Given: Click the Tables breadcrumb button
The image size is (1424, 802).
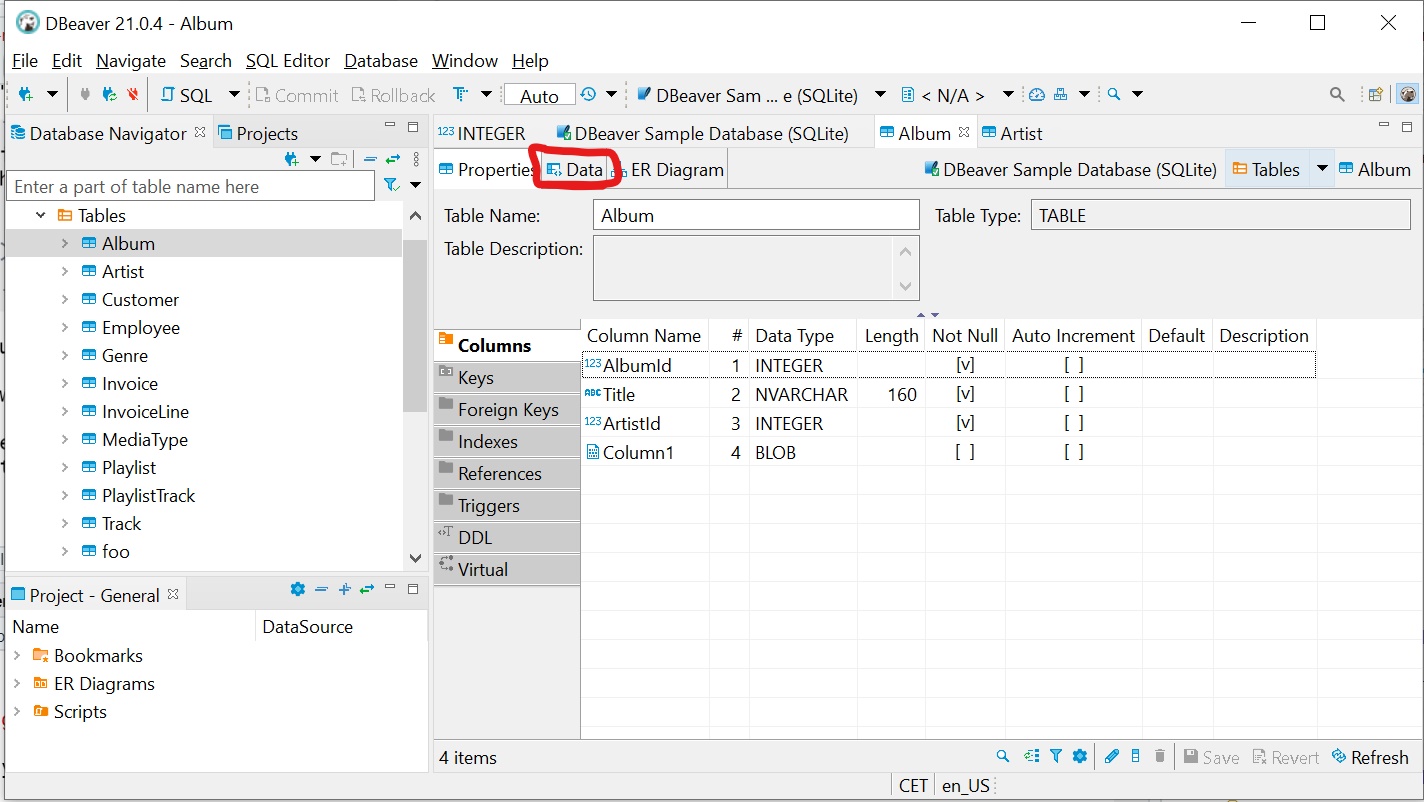Looking at the screenshot, I should [x=1266, y=169].
